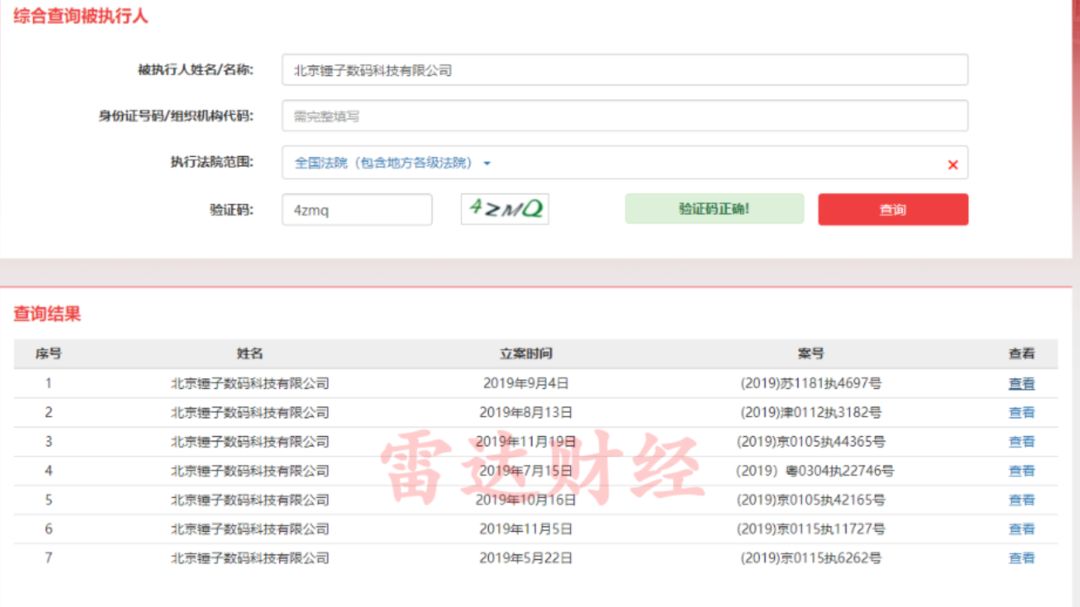
Task: Click filing date 2019年8月13日
Action: 526,413
